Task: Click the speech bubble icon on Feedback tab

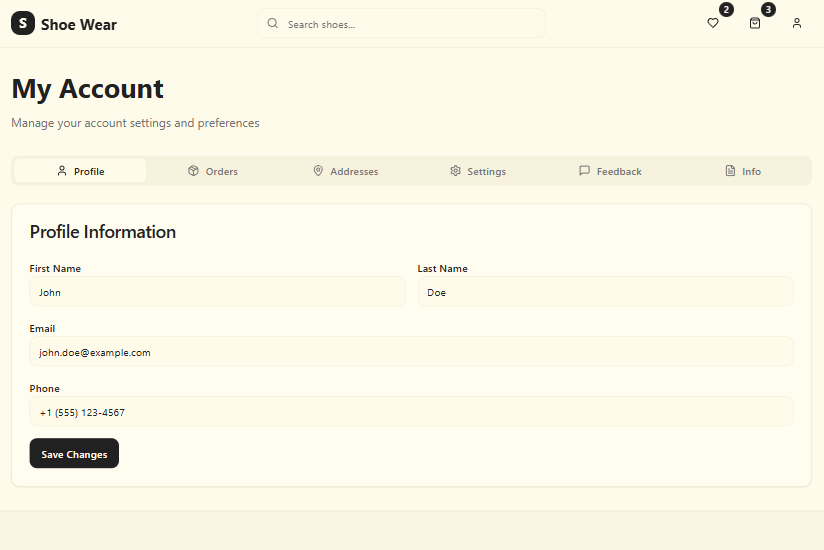Action: tap(584, 171)
